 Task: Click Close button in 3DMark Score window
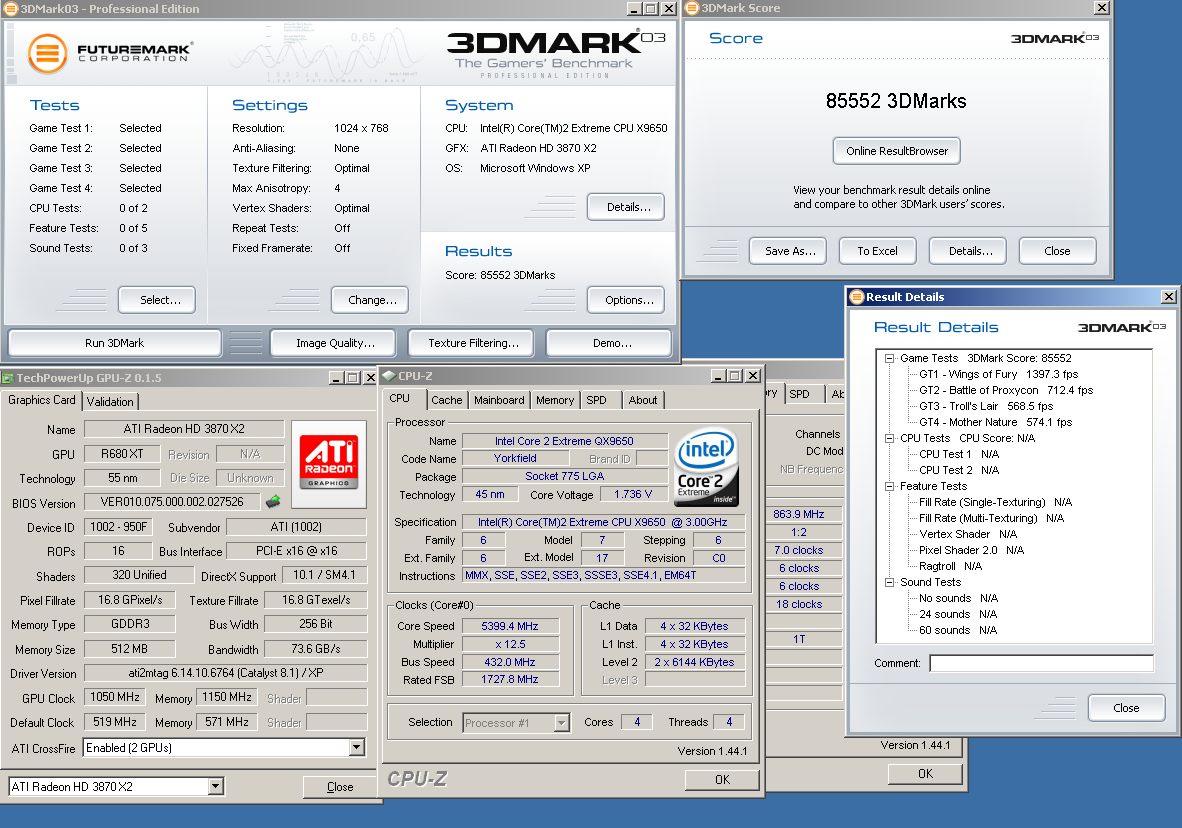click(1057, 251)
